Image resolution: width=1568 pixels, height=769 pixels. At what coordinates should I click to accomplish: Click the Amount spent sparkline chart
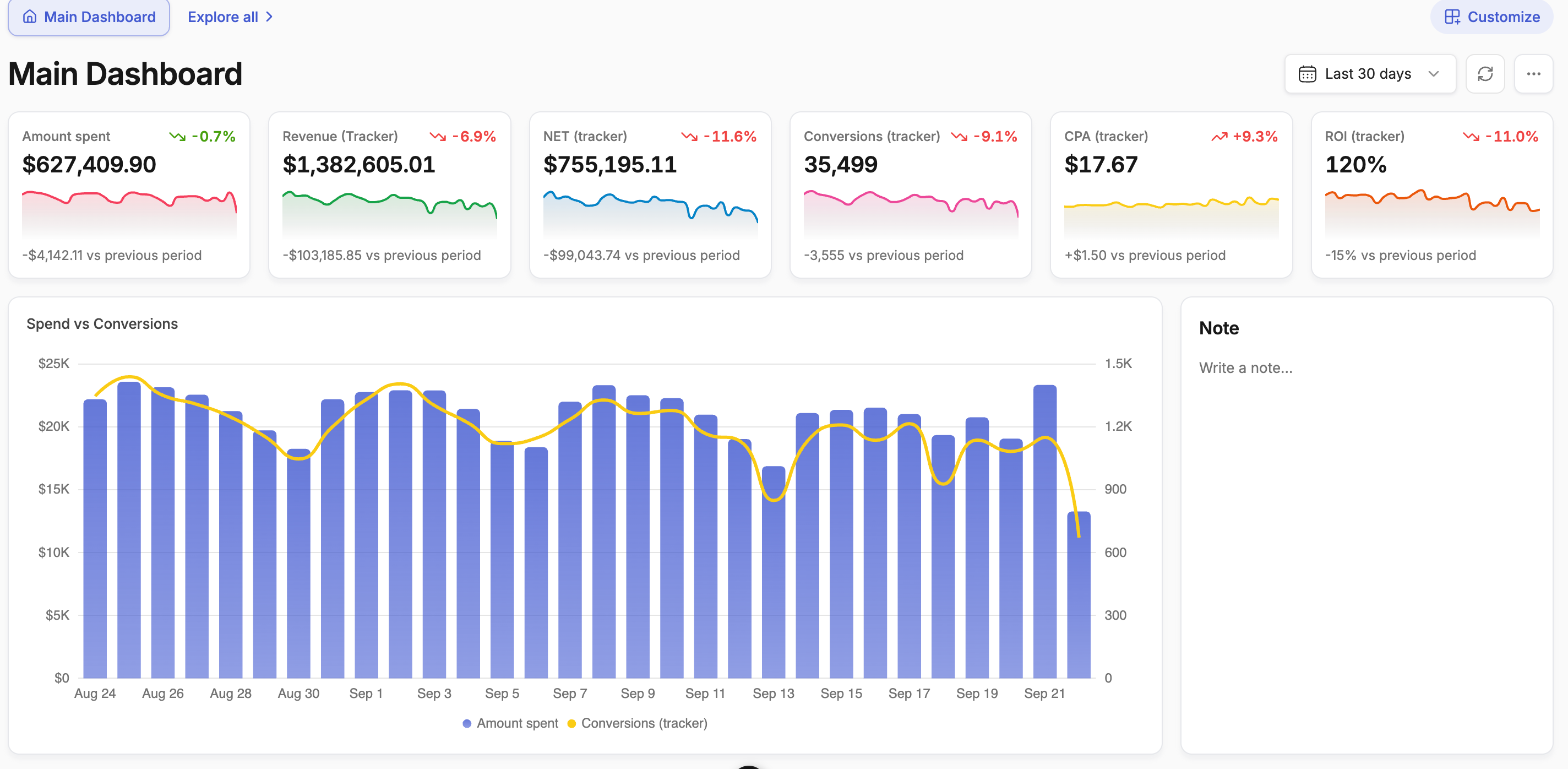(x=129, y=212)
